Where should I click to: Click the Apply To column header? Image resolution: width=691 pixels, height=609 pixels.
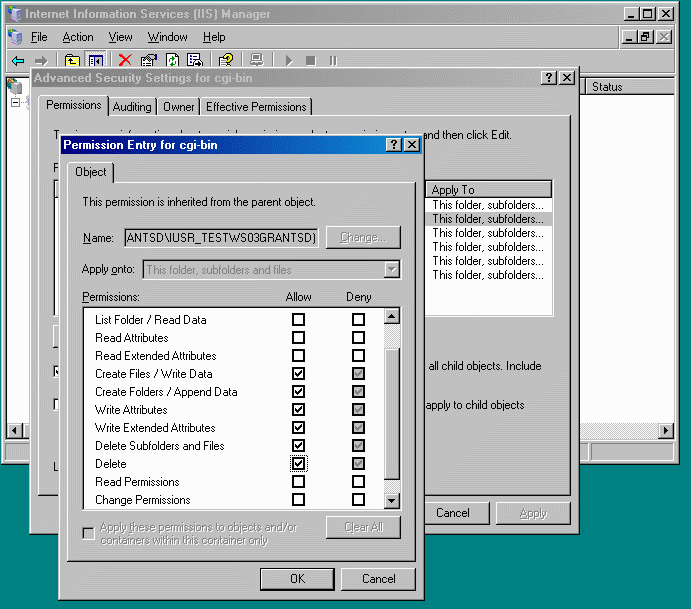pos(488,189)
